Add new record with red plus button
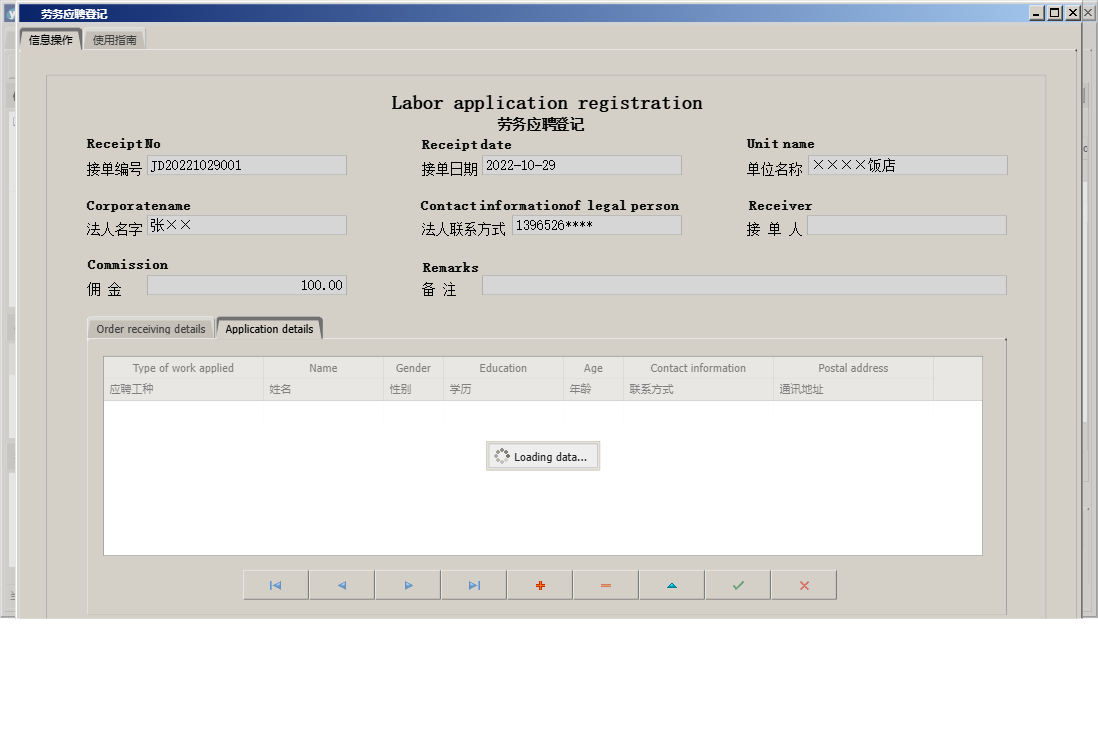This screenshot has width=1098, height=735. pyautogui.click(x=539, y=585)
